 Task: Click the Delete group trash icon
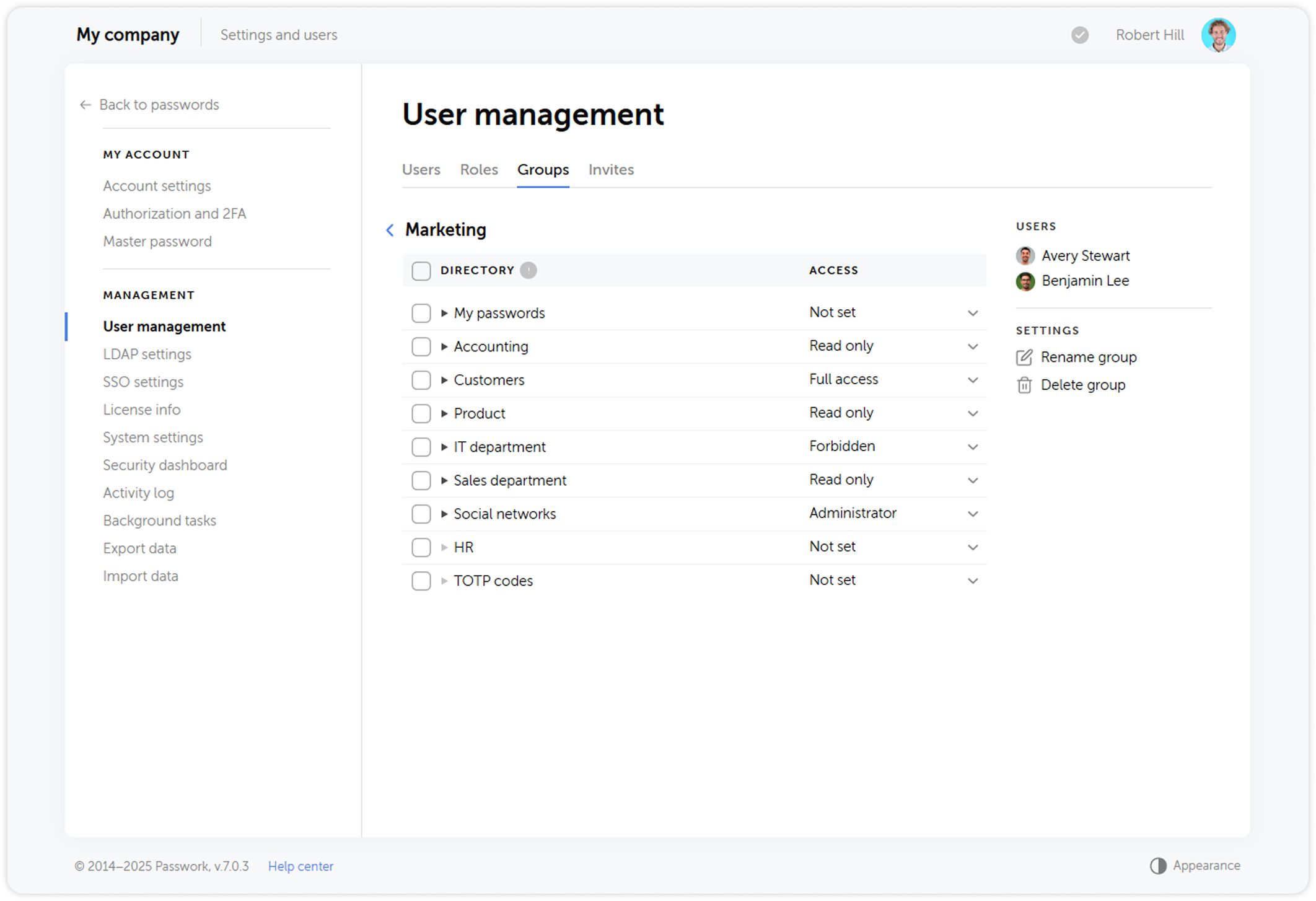[1024, 385]
